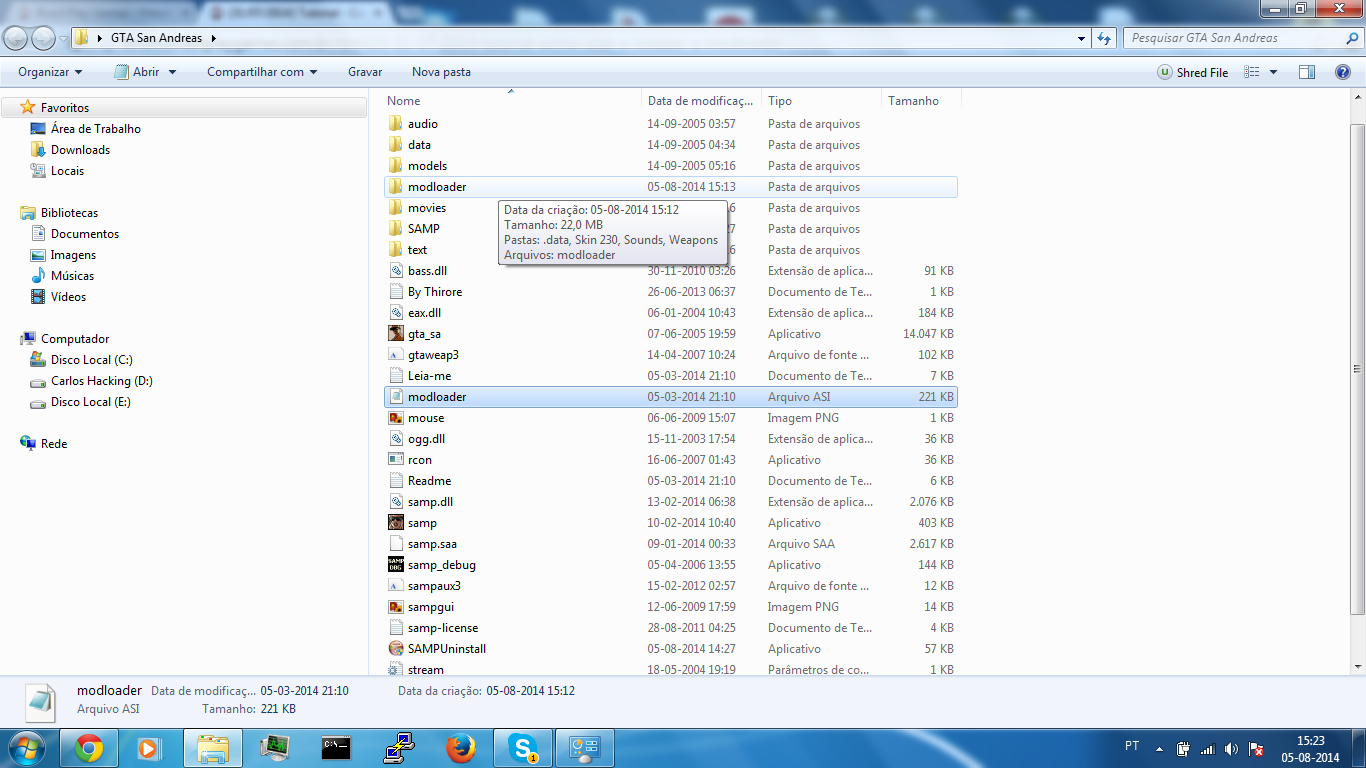Open the data folder icon
The width and height of the screenshot is (1366, 768).
396,145
